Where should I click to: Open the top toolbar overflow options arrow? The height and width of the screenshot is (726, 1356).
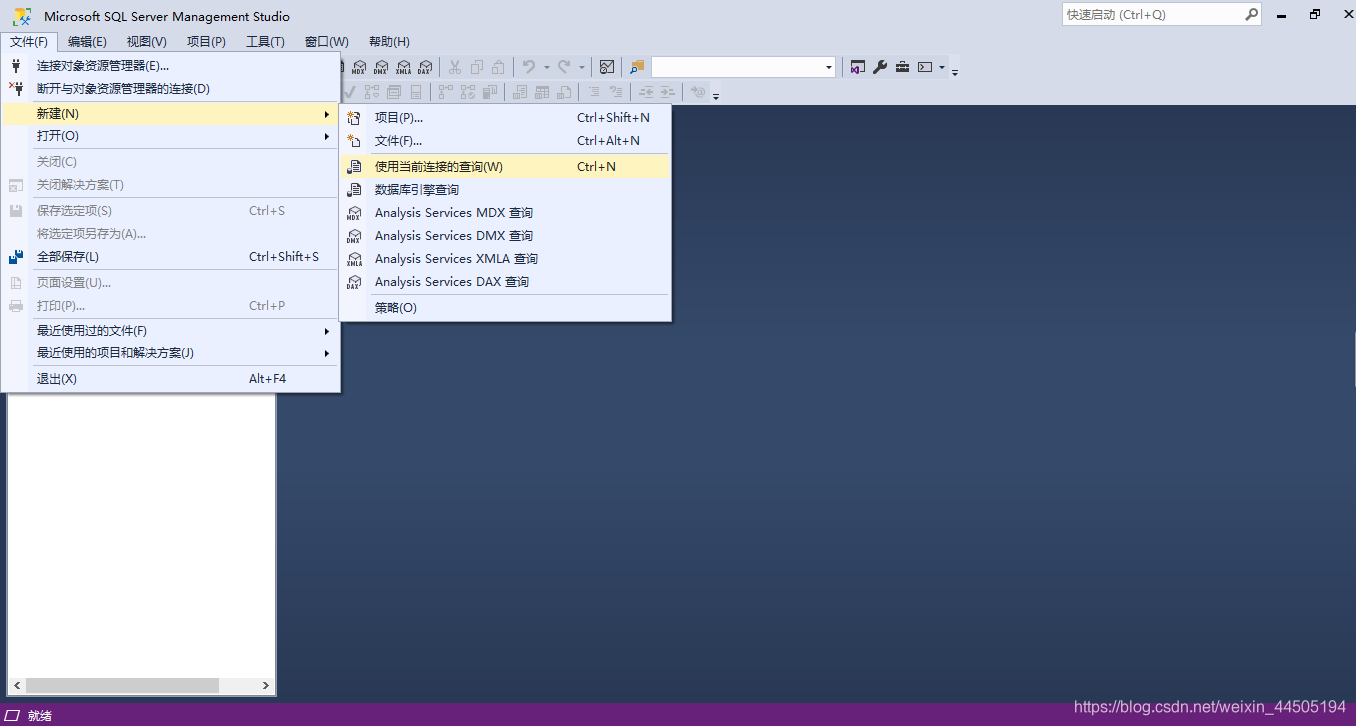click(x=955, y=71)
